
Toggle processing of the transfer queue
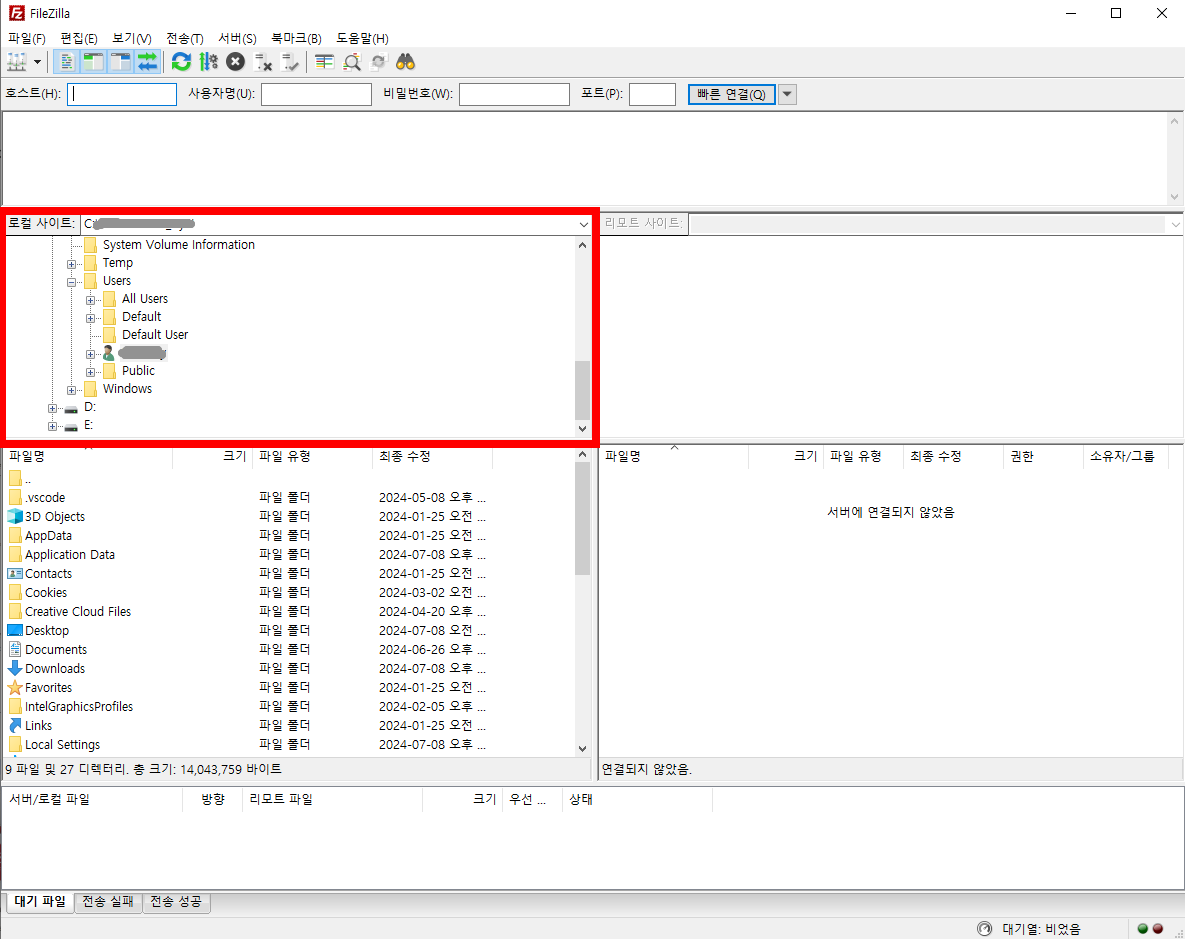pos(209,62)
